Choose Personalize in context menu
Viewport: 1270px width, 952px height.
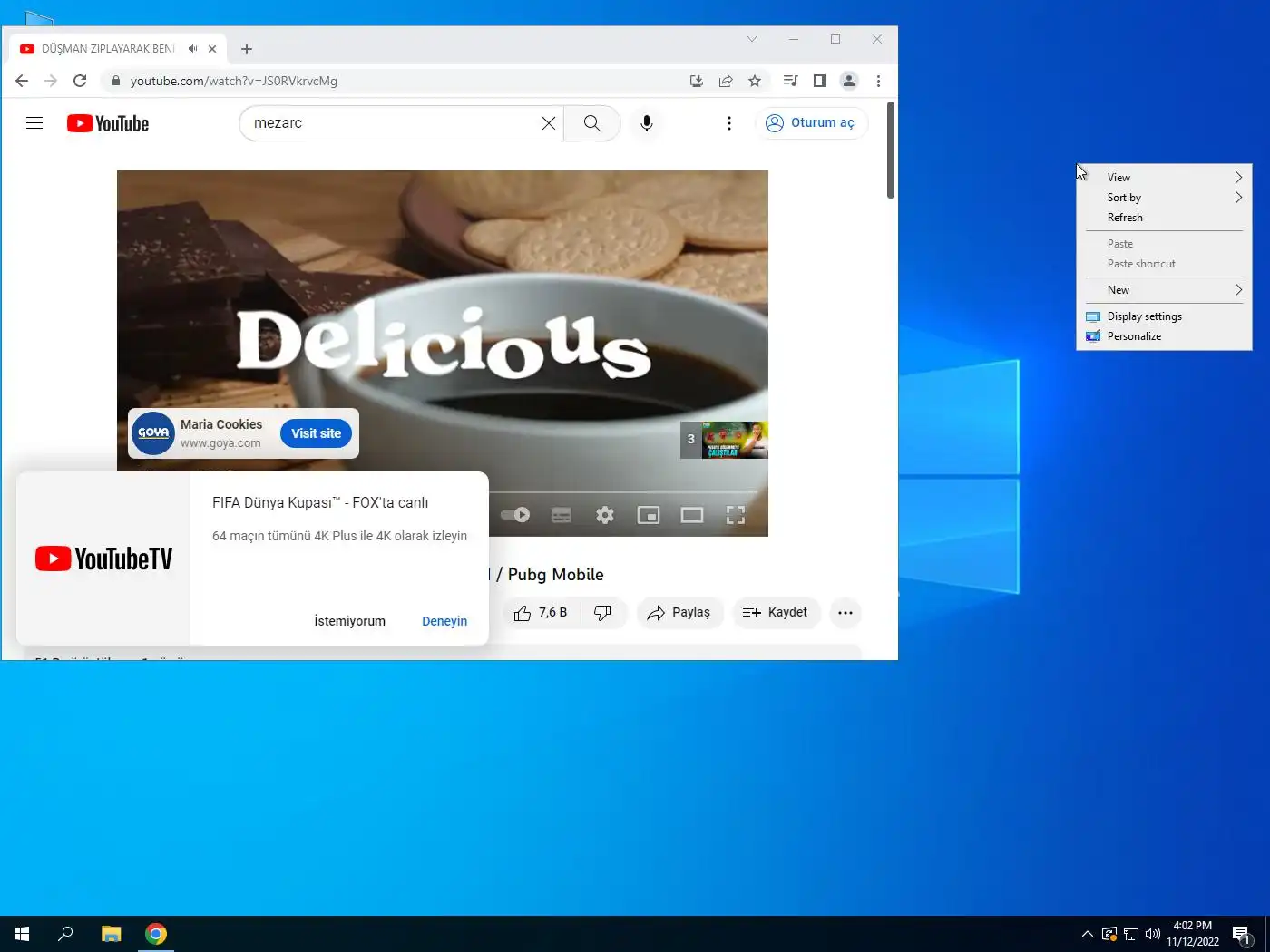(1164, 336)
